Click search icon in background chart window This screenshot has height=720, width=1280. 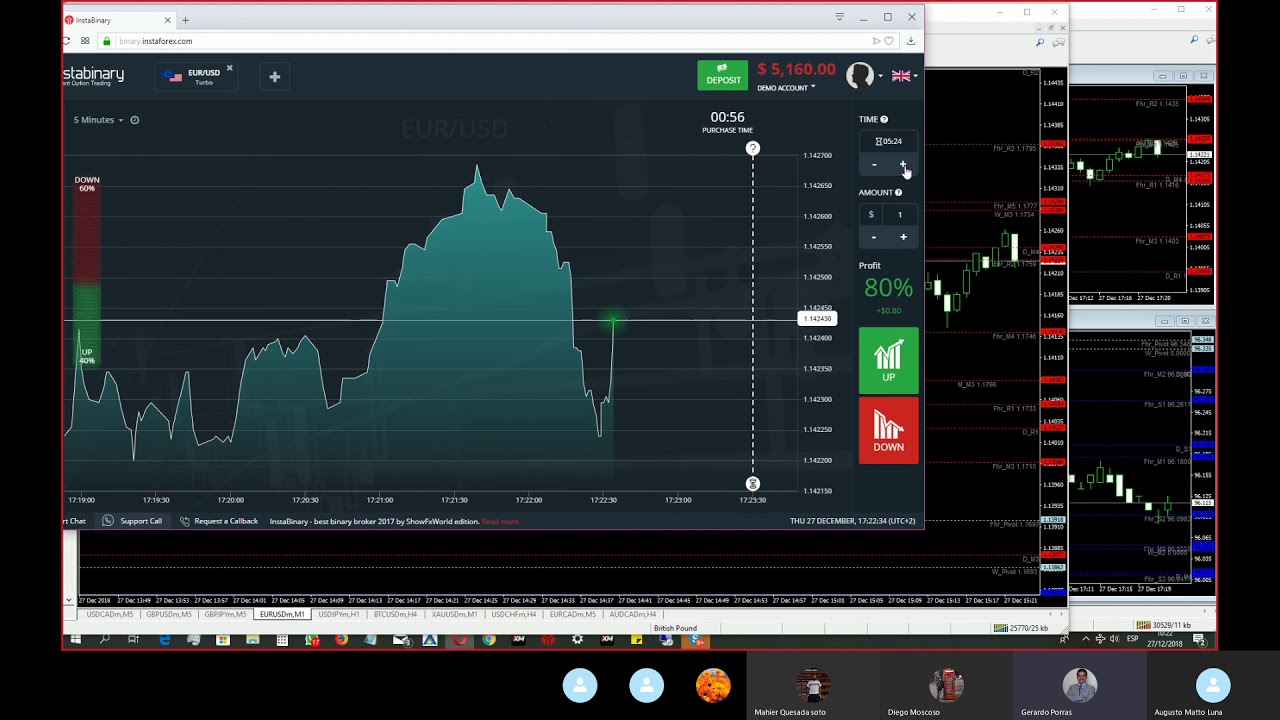pos(1040,42)
